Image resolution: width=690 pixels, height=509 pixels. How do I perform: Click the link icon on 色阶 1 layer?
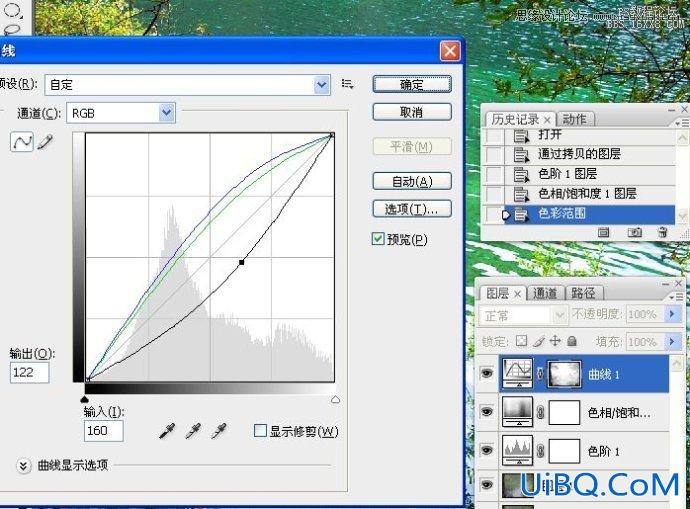coord(540,450)
